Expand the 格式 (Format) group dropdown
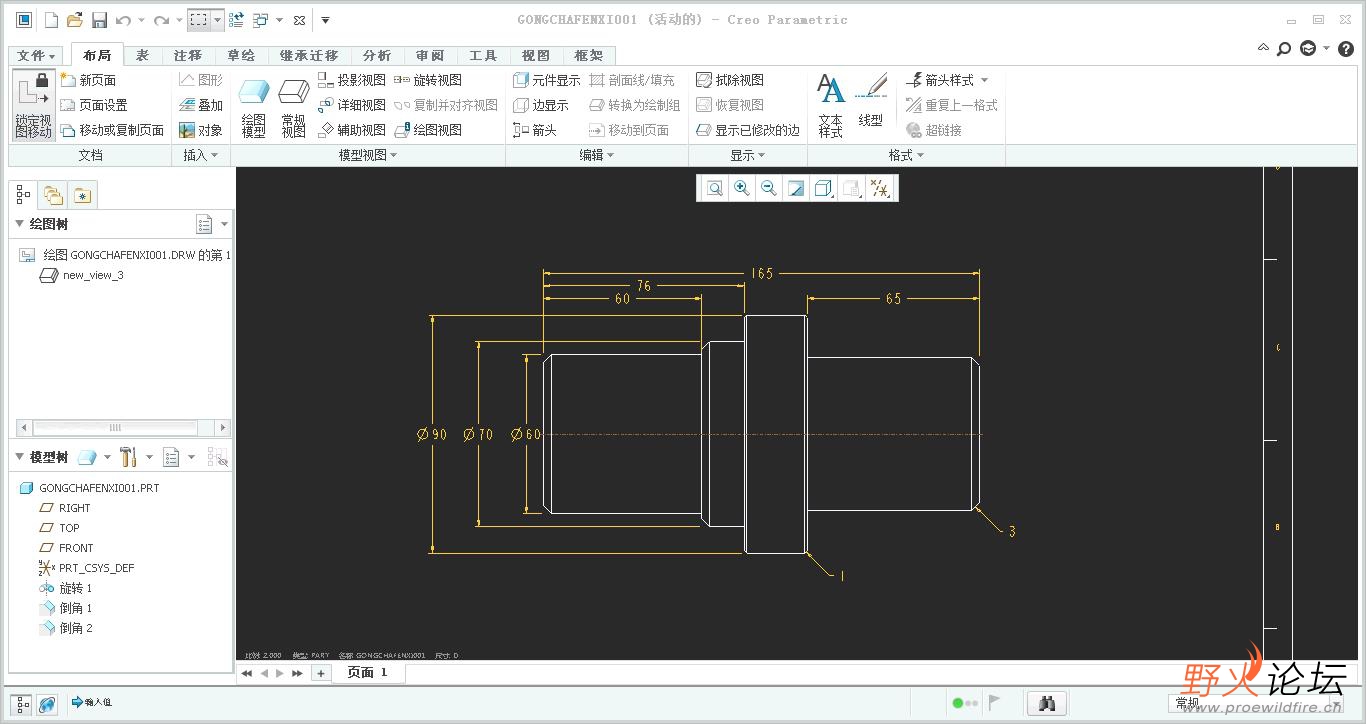This screenshot has width=1366, height=724. point(906,155)
